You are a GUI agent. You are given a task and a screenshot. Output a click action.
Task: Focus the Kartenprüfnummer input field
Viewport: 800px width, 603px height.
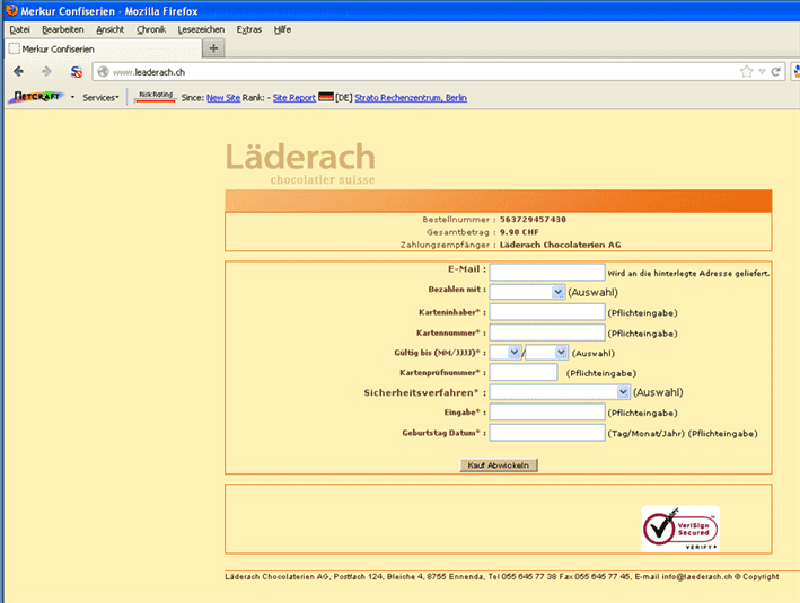(x=523, y=372)
